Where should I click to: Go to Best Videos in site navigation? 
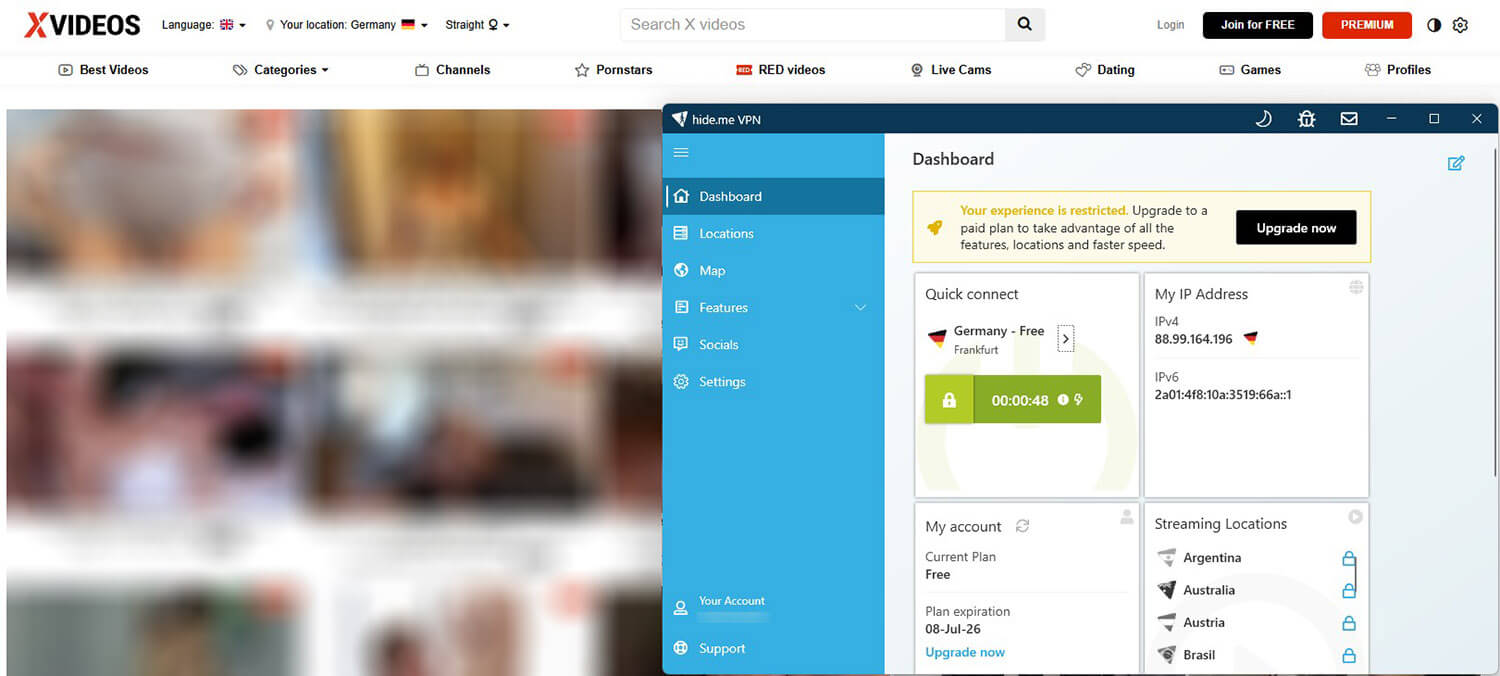coord(103,70)
